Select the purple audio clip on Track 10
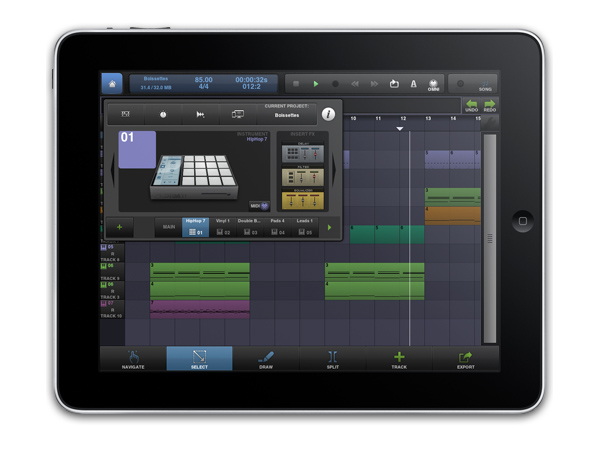This screenshot has height=450, width=600. [200, 310]
